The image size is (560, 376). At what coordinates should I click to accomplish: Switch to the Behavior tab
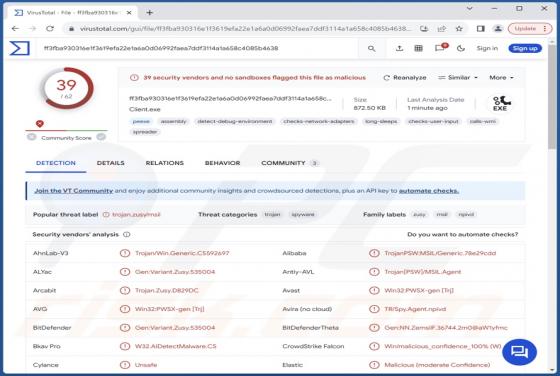222,163
